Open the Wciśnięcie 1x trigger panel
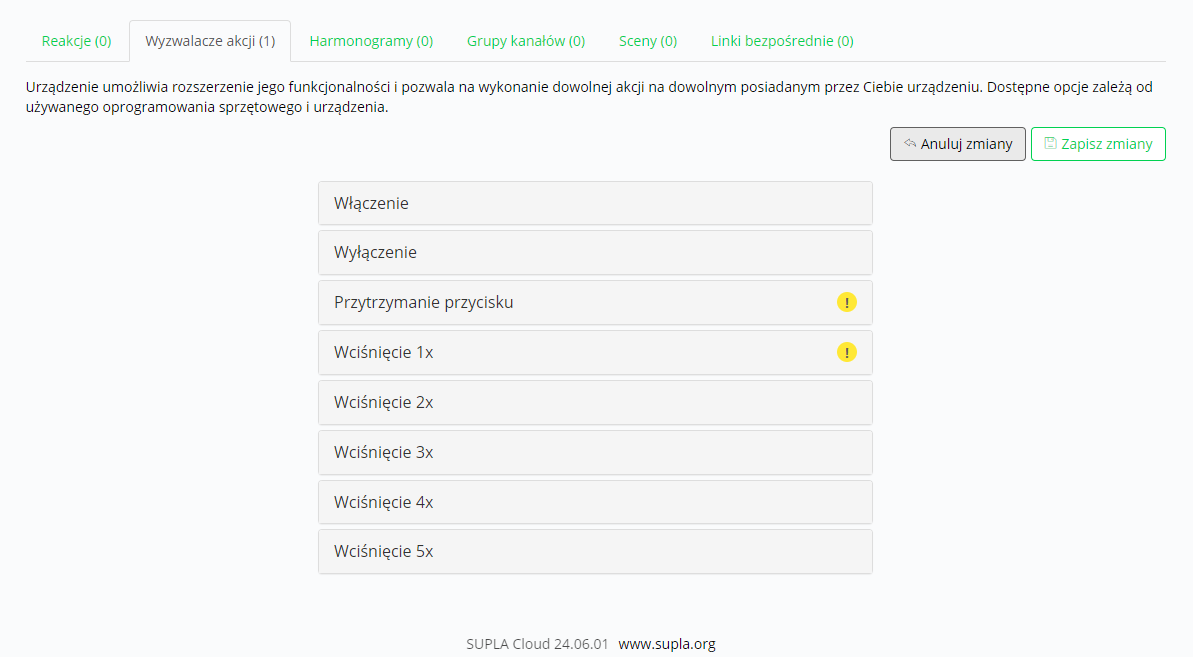 (595, 352)
